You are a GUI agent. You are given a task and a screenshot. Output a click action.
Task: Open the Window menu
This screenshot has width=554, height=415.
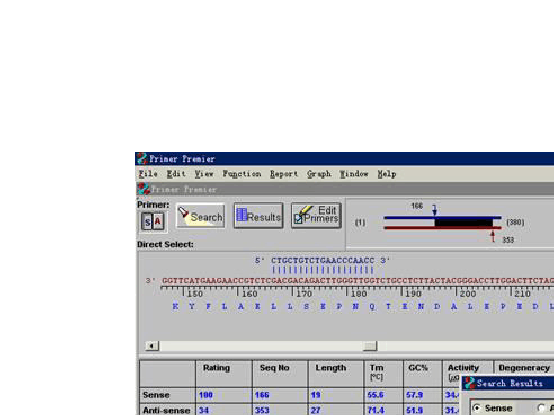(x=354, y=174)
